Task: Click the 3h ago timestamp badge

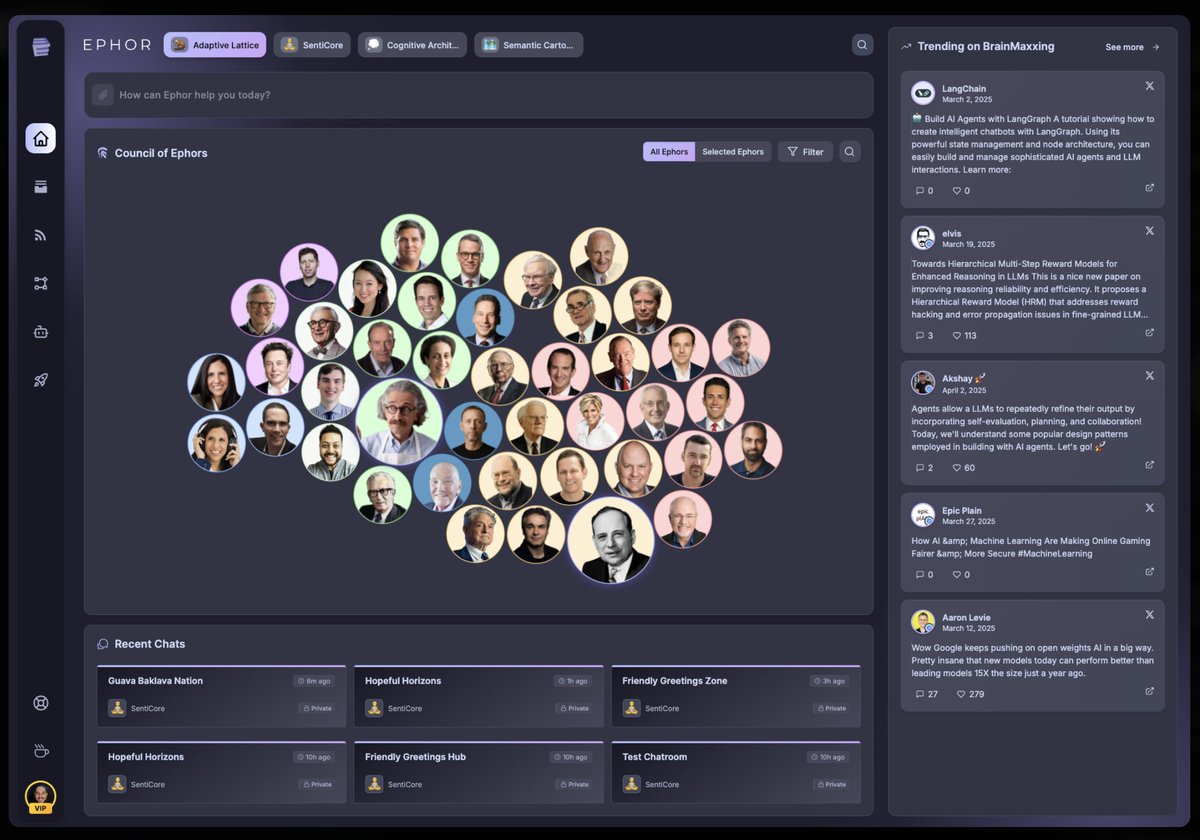Action: [x=829, y=681]
